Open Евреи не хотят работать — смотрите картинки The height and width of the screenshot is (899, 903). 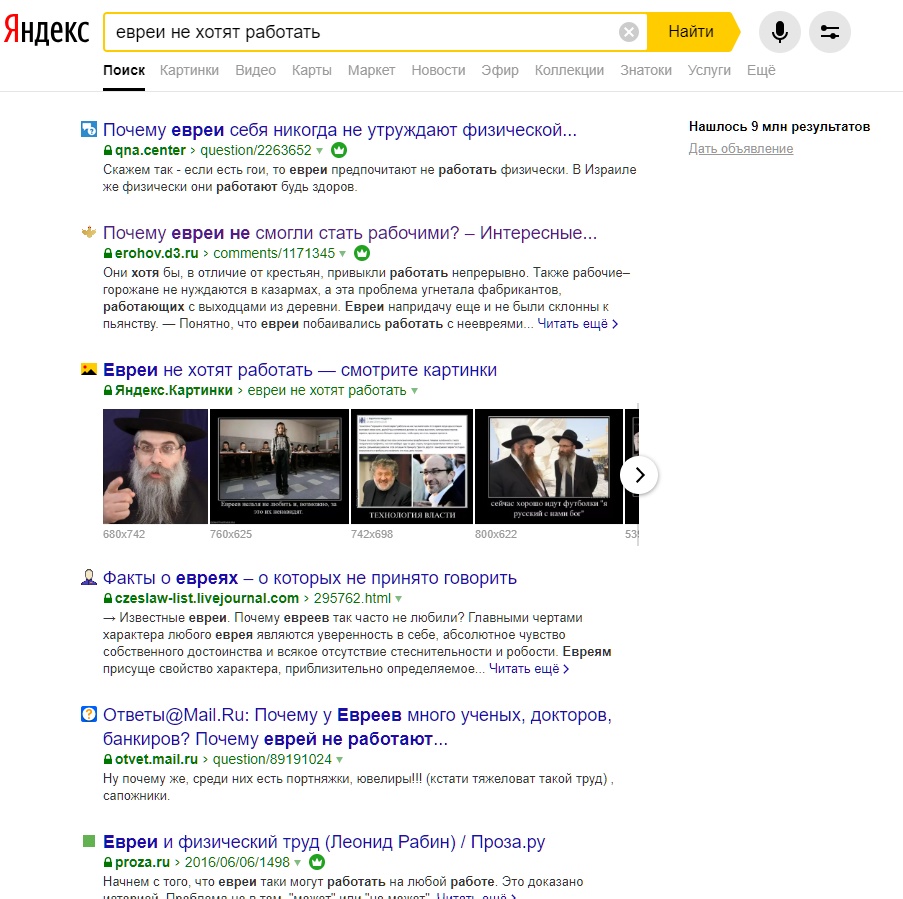299,370
